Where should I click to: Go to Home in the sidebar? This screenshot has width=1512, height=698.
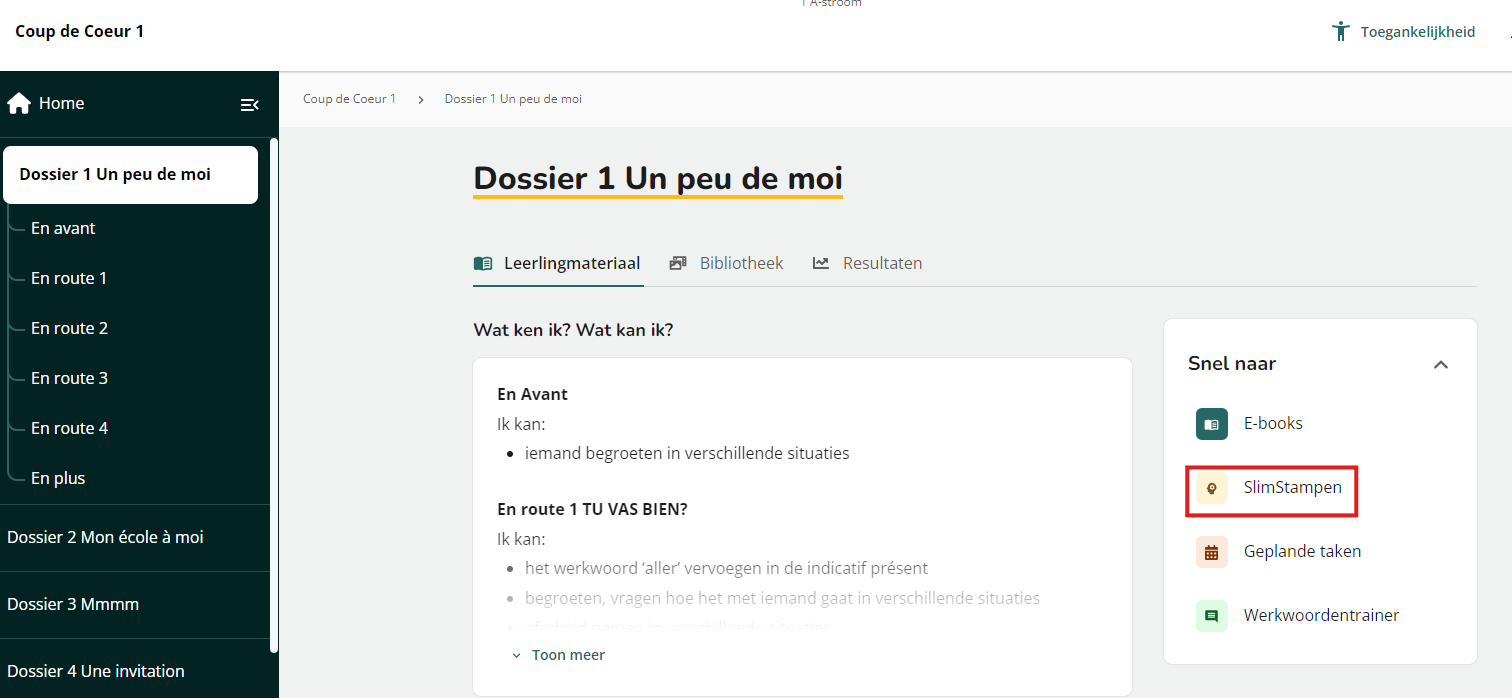(x=46, y=104)
